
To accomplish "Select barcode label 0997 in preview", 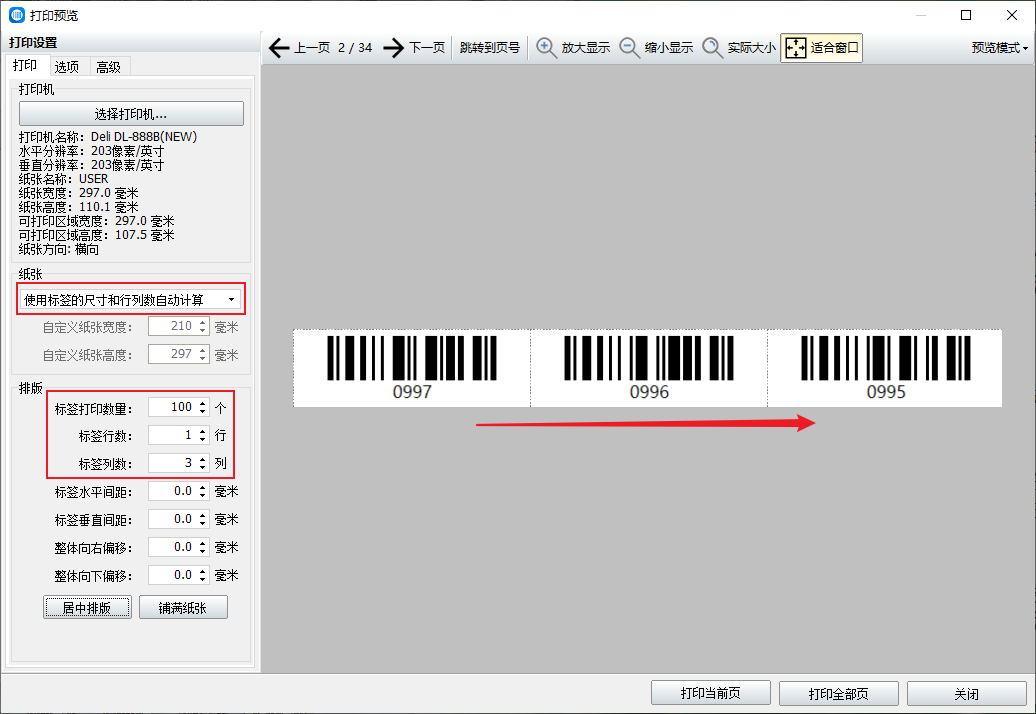I will click(412, 368).
